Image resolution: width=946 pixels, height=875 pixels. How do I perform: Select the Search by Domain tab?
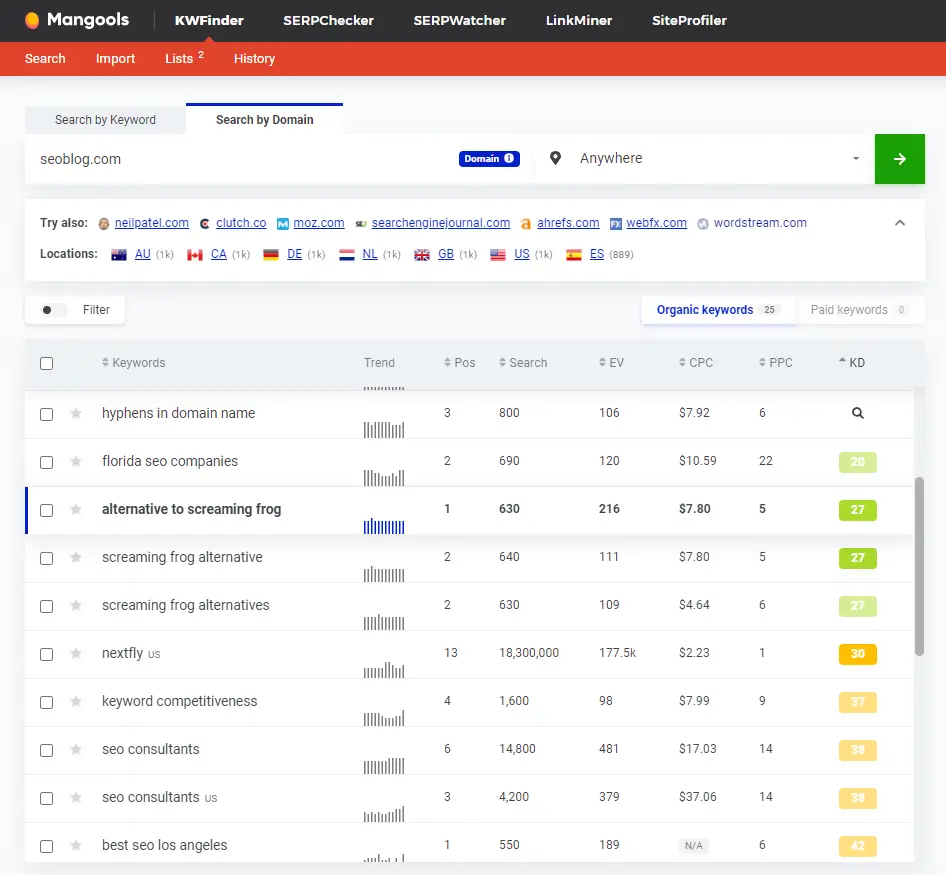tap(265, 119)
